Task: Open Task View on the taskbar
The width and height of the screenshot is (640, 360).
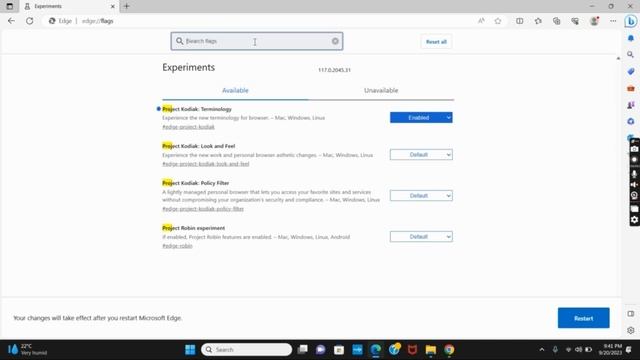Action: pos(302,350)
